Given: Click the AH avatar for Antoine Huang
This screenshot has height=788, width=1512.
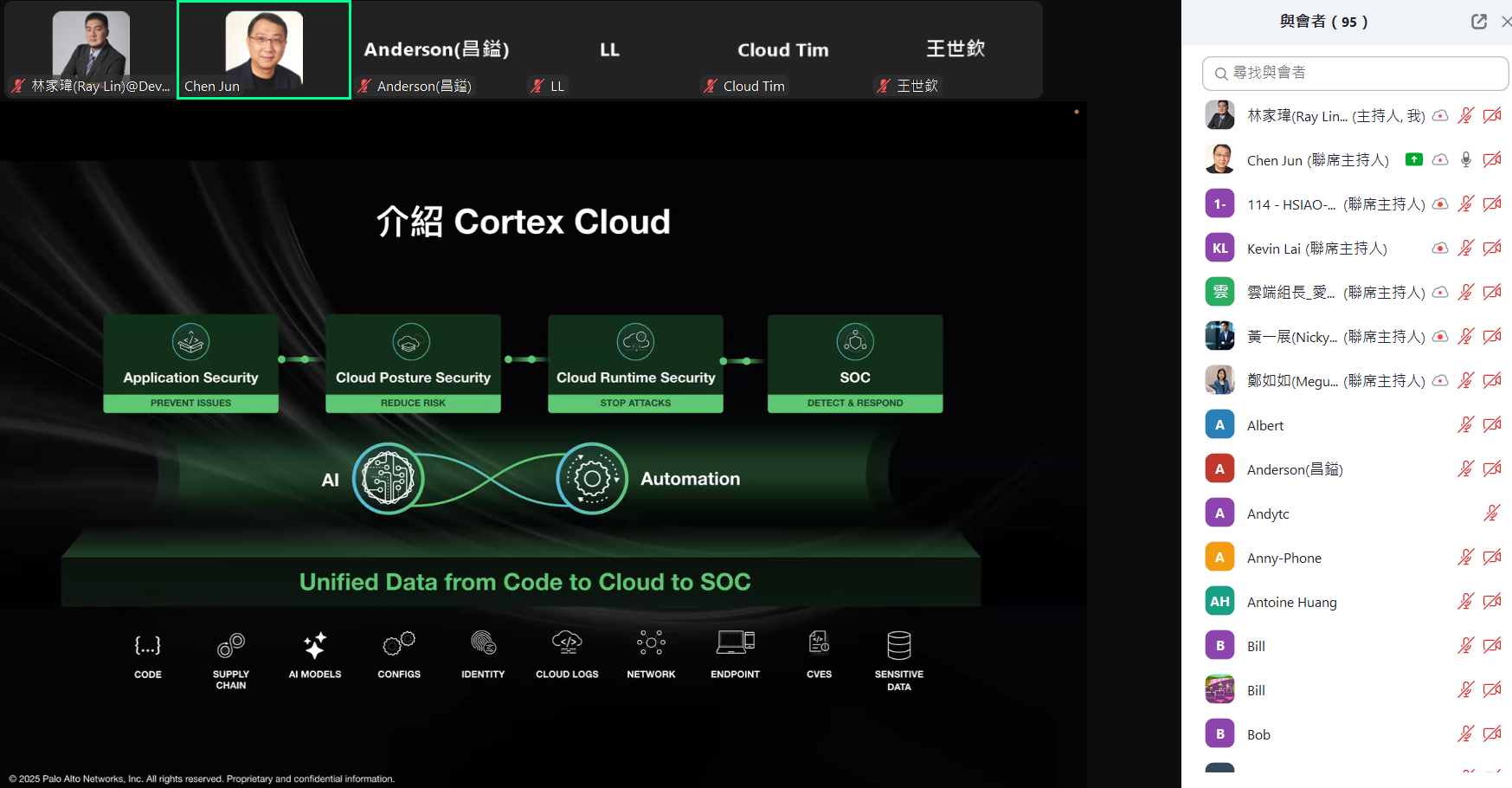Looking at the screenshot, I should tap(1219, 602).
